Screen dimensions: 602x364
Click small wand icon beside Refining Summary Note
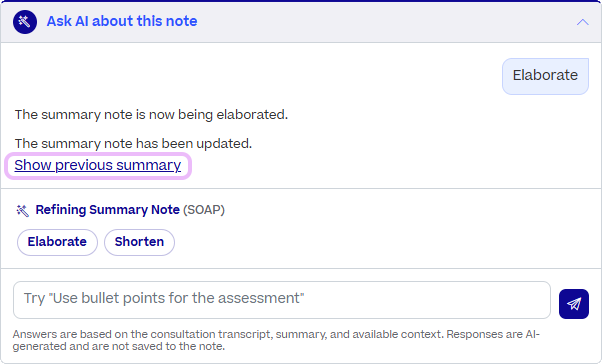point(23,210)
